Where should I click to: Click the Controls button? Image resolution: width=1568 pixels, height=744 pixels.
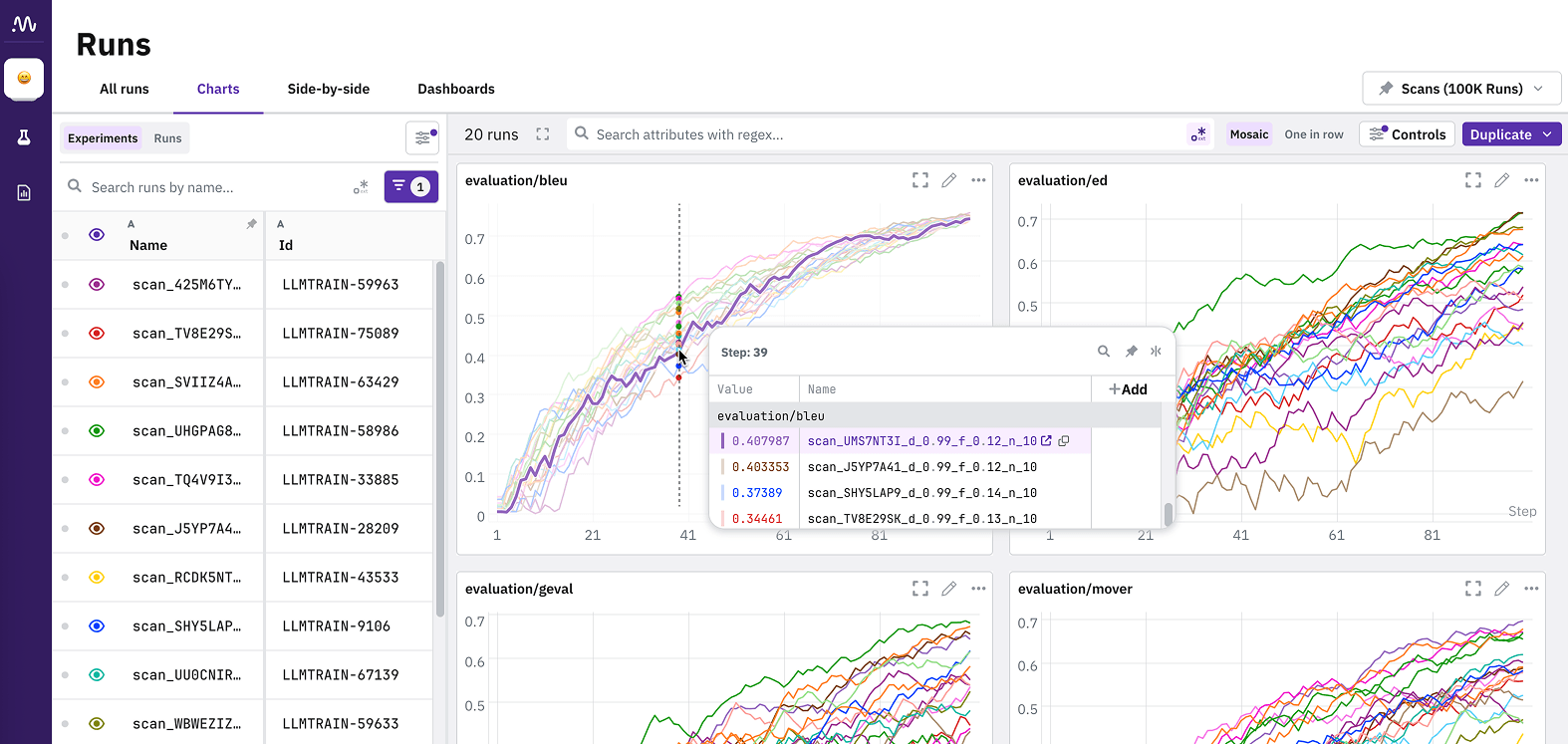(x=1407, y=134)
